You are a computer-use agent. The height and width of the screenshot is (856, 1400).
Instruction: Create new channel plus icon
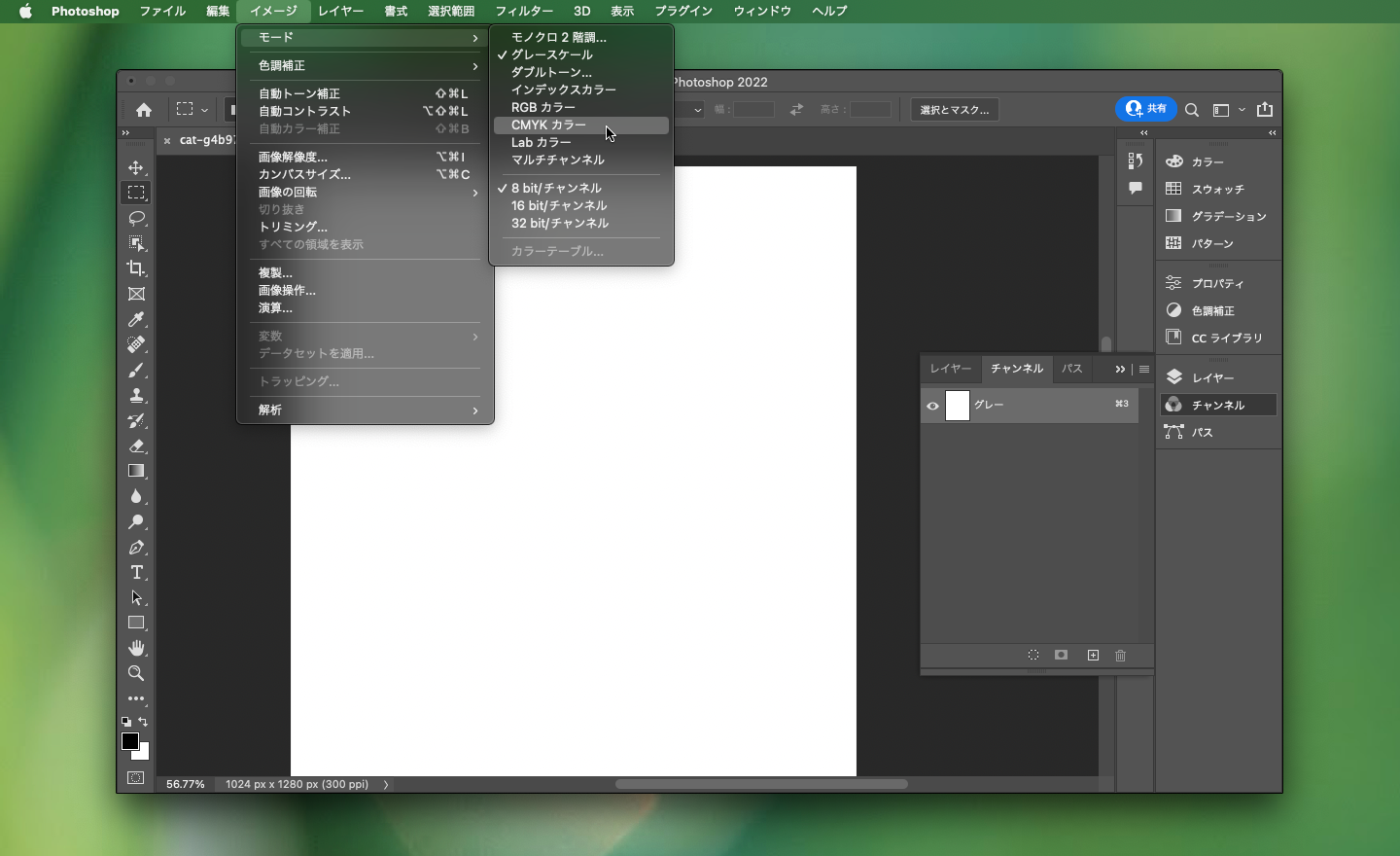click(x=1093, y=656)
